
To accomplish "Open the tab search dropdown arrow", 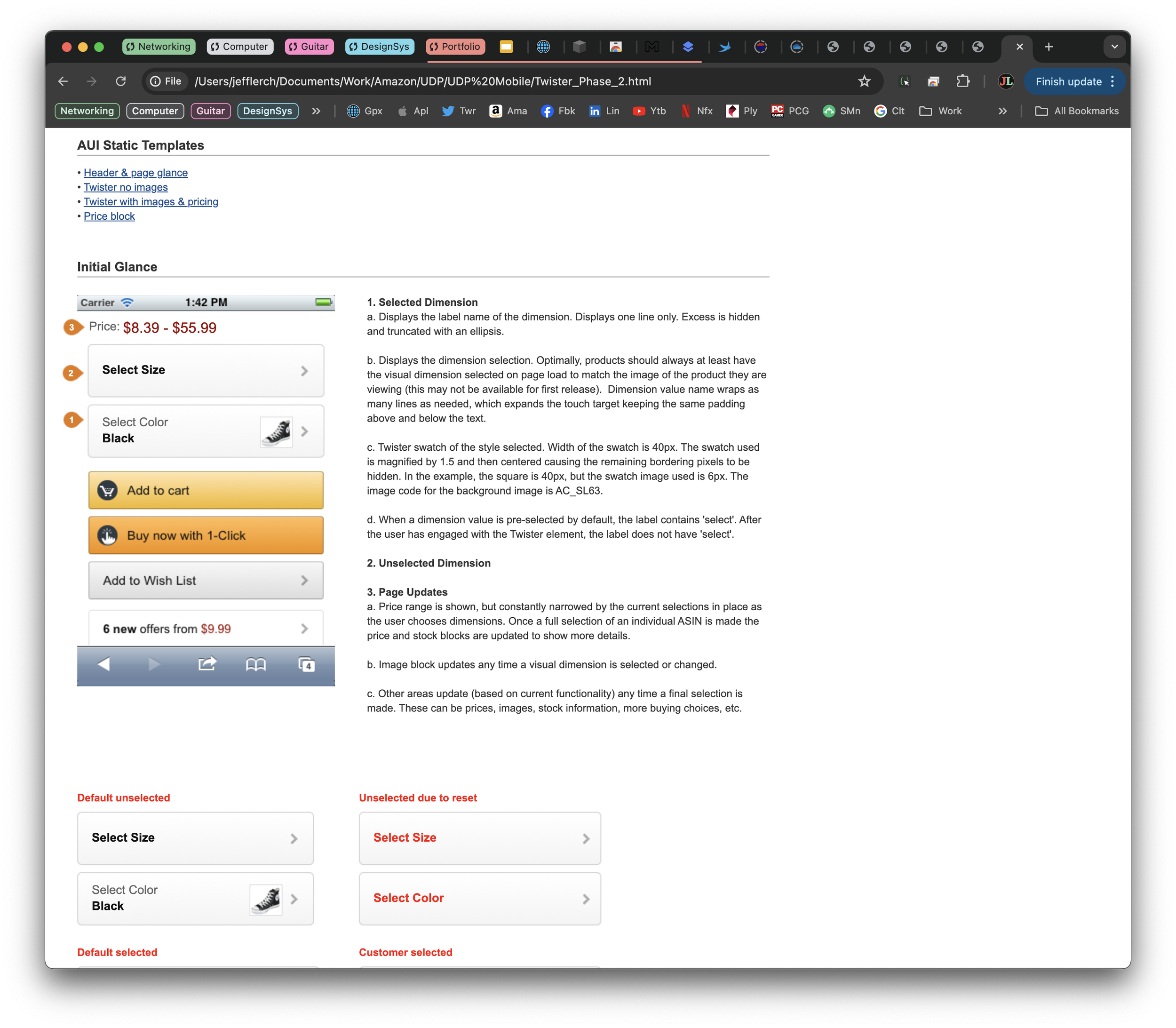I will (x=1115, y=47).
